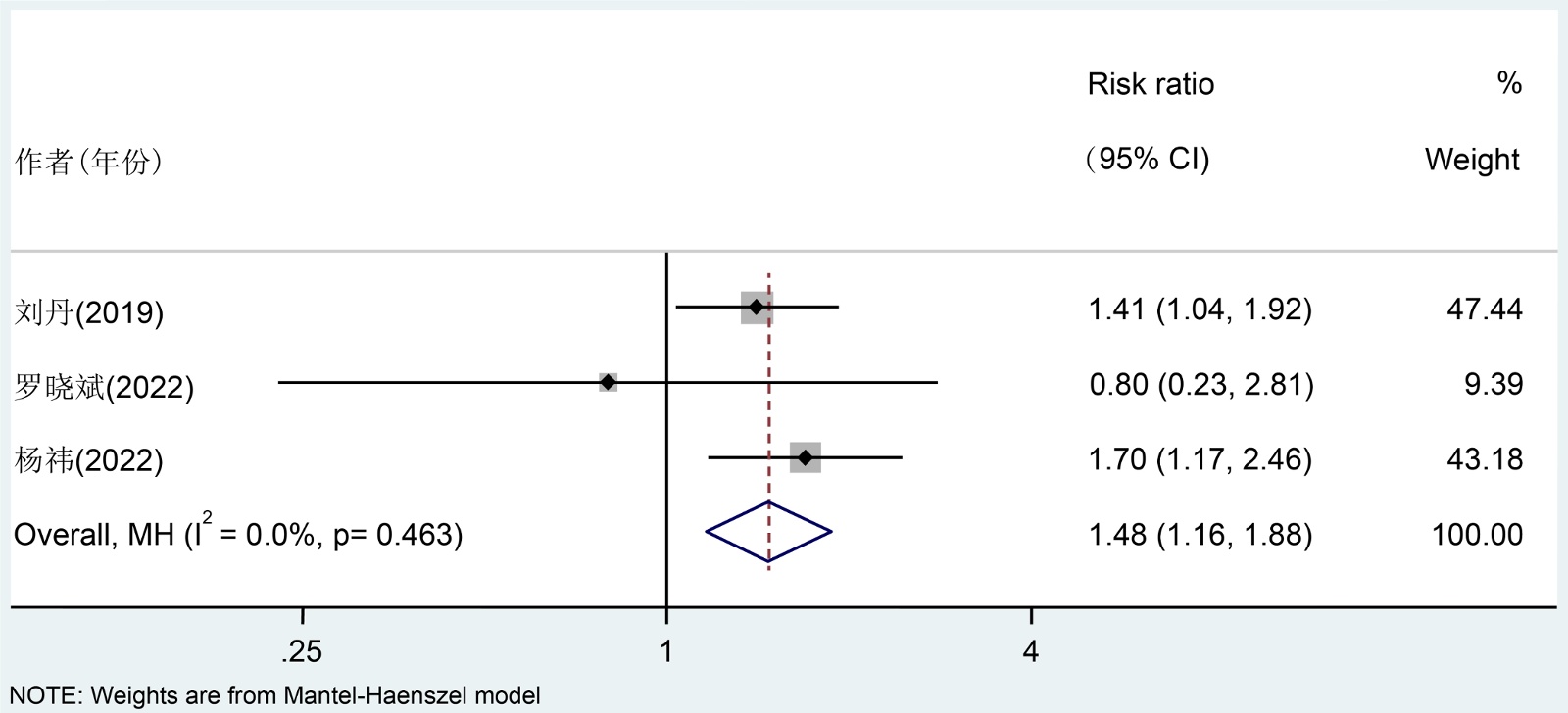Click the blue overall diamond marker

pyautogui.click(x=768, y=533)
